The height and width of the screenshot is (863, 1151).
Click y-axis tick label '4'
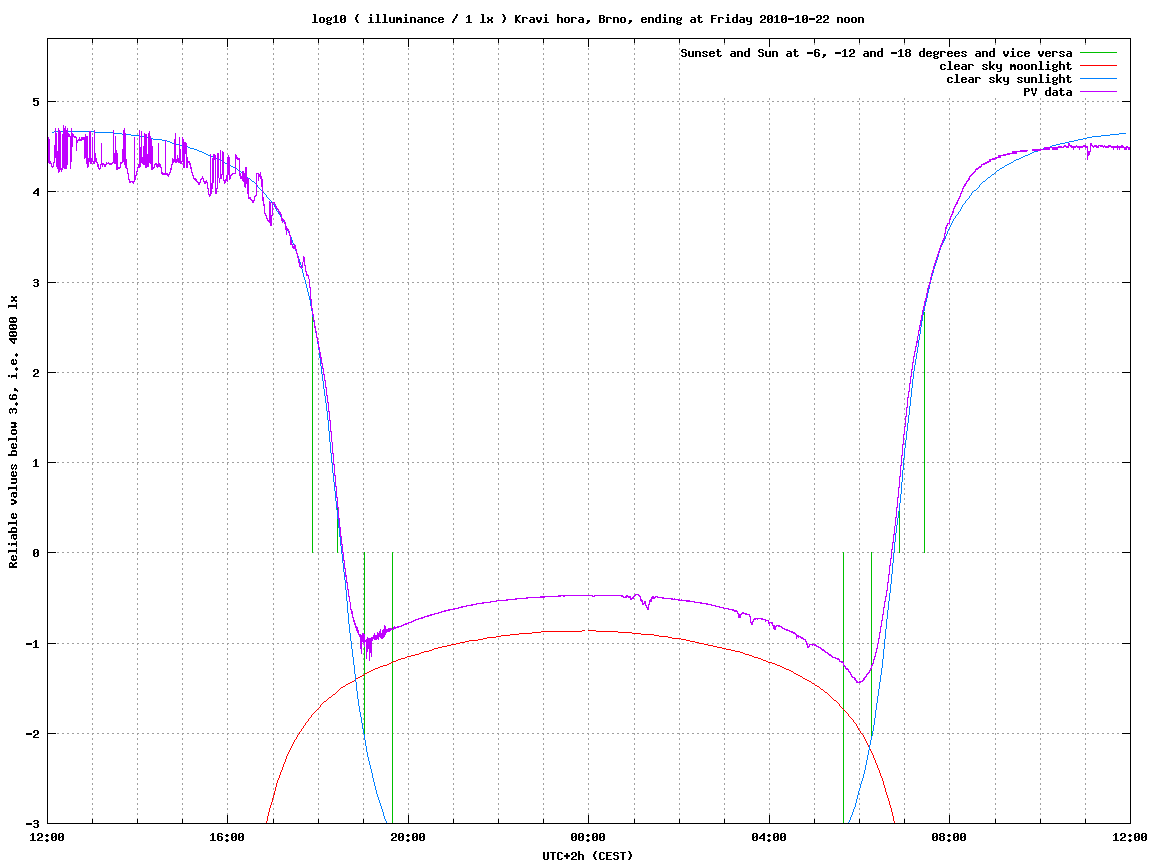[35, 192]
